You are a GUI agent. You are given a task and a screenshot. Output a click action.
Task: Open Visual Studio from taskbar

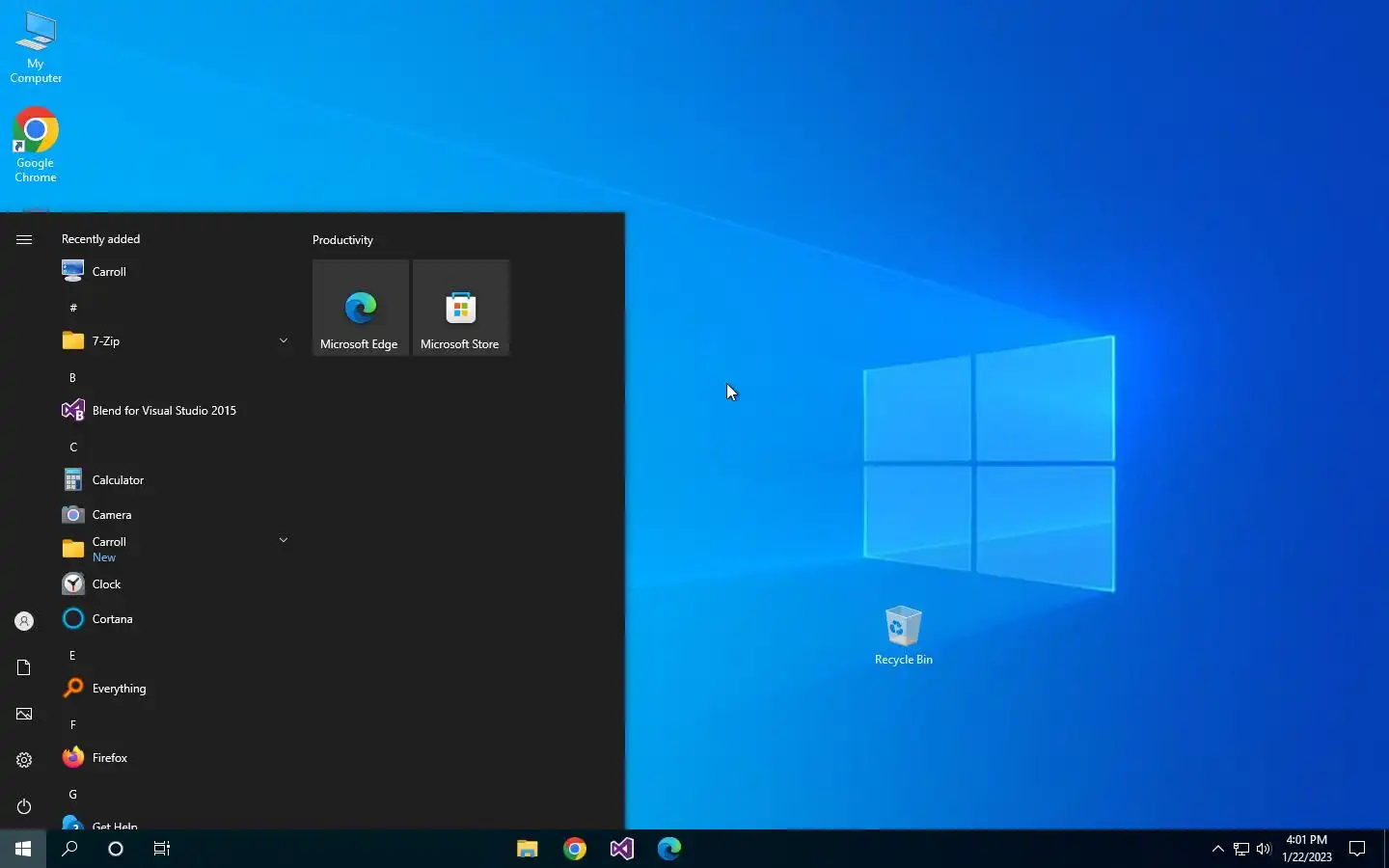(x=622, y=849)
